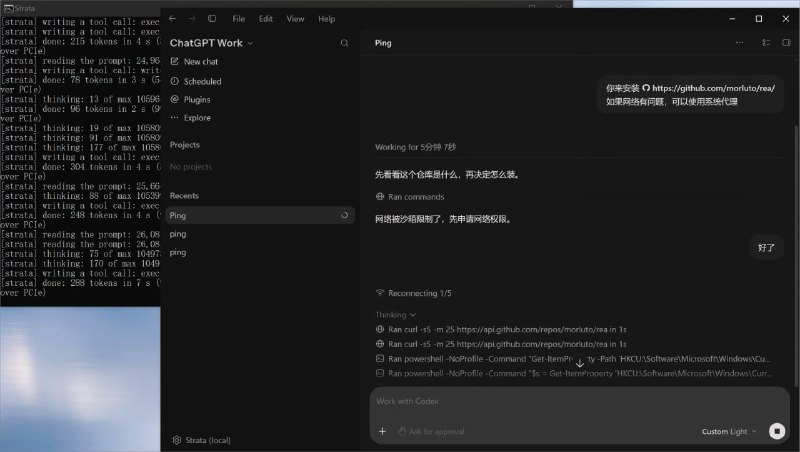This screenshot has width=800, height=452.
Task: Open the File menu
Action: coord(238,19)
